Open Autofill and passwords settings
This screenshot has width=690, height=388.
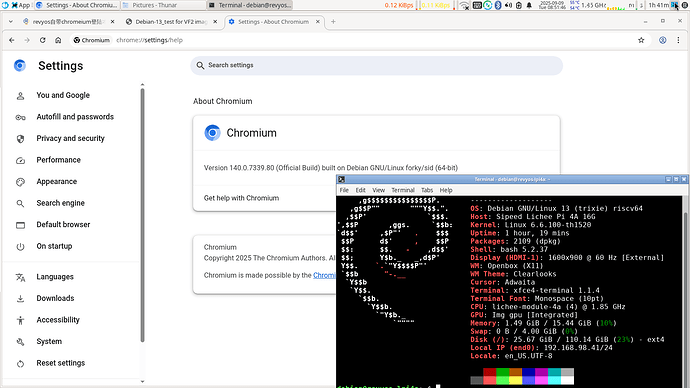tap(75, 117)
